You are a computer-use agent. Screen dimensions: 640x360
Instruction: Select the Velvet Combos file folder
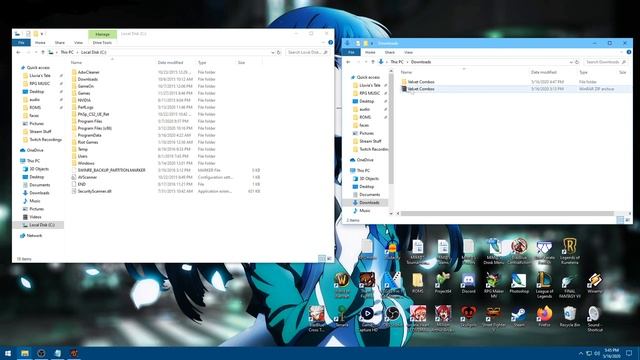pos(420,82)
